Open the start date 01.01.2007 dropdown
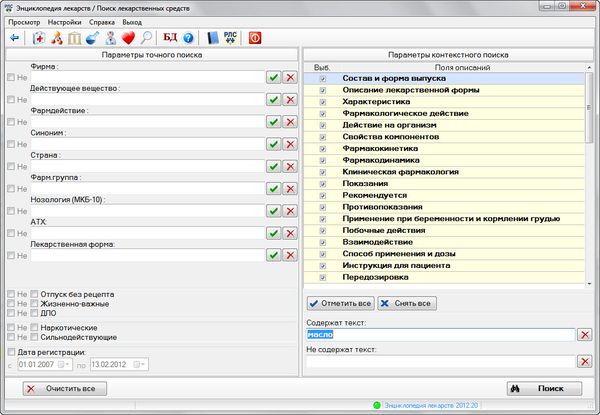 coord(63,363)
